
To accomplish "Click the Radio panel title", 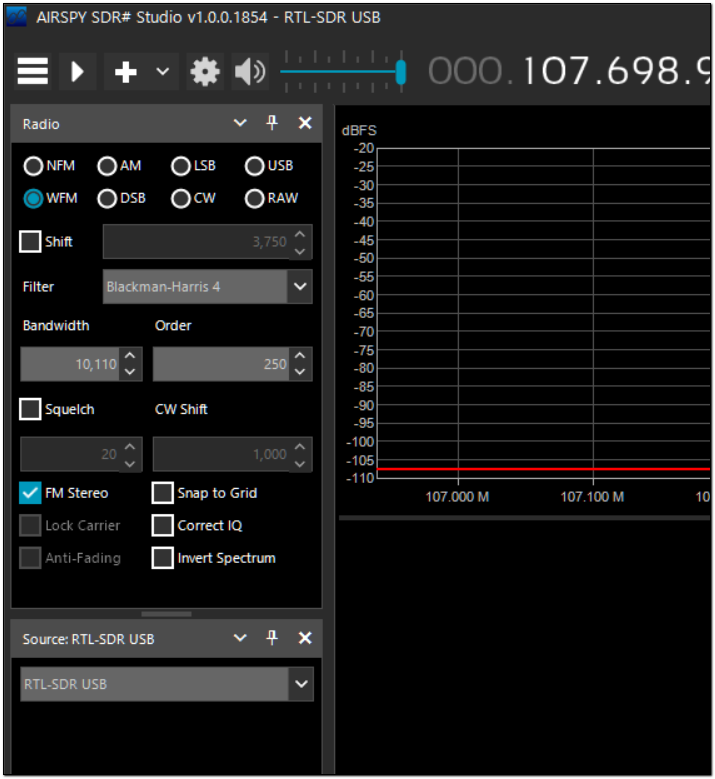I will click(x=41, y=124).
